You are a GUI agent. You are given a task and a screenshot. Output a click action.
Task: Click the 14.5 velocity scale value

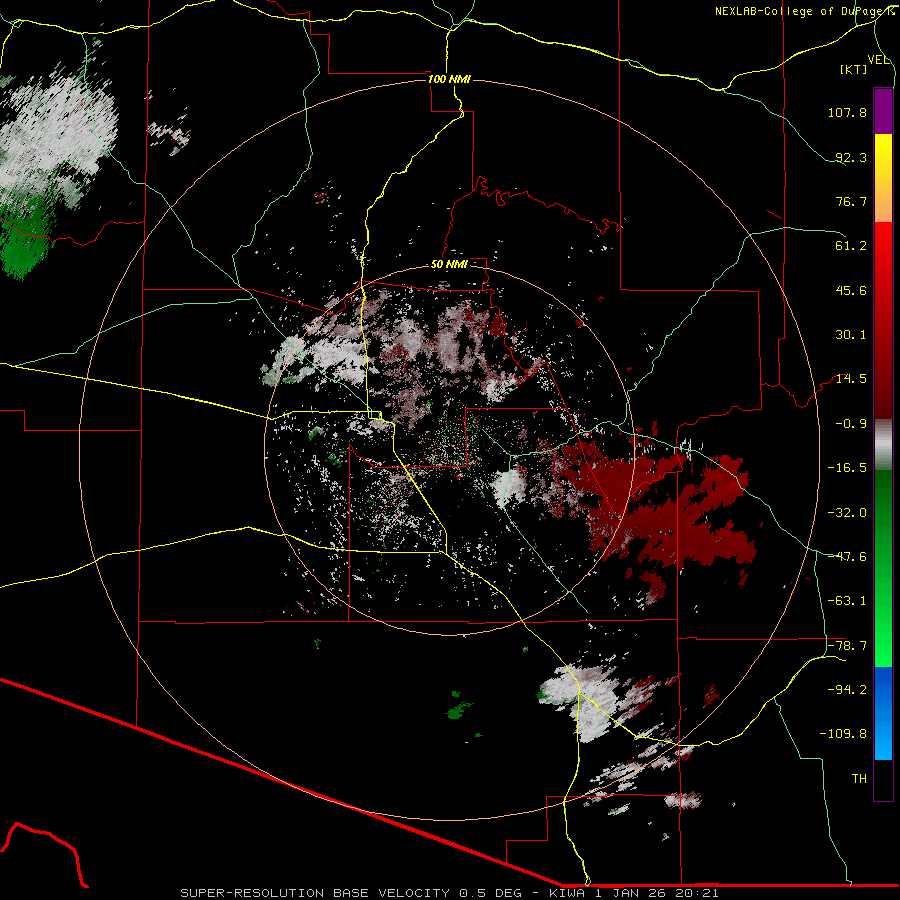pos(851,379)
